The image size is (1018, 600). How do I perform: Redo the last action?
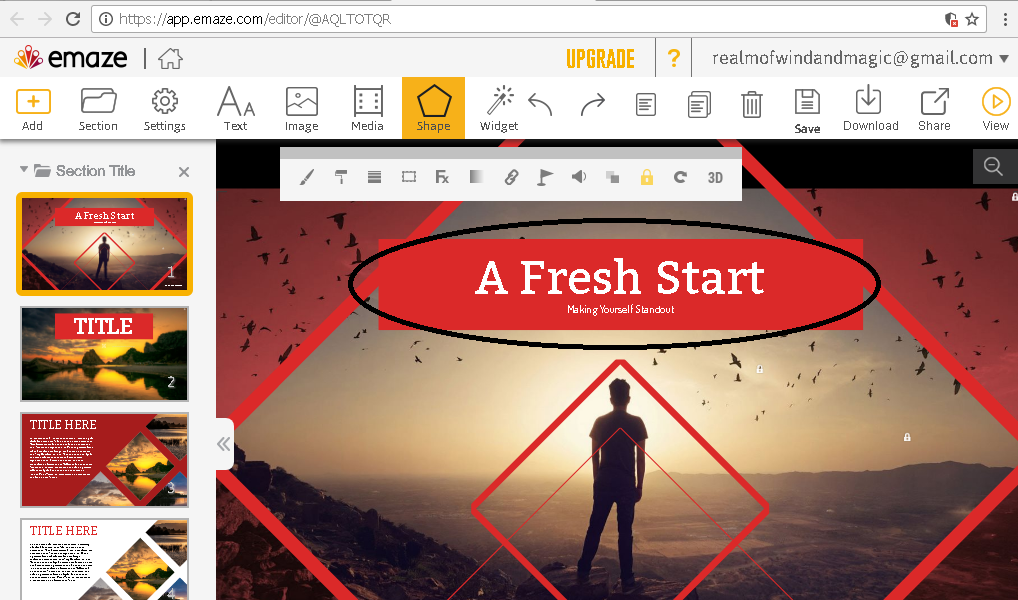coord(592,105)
